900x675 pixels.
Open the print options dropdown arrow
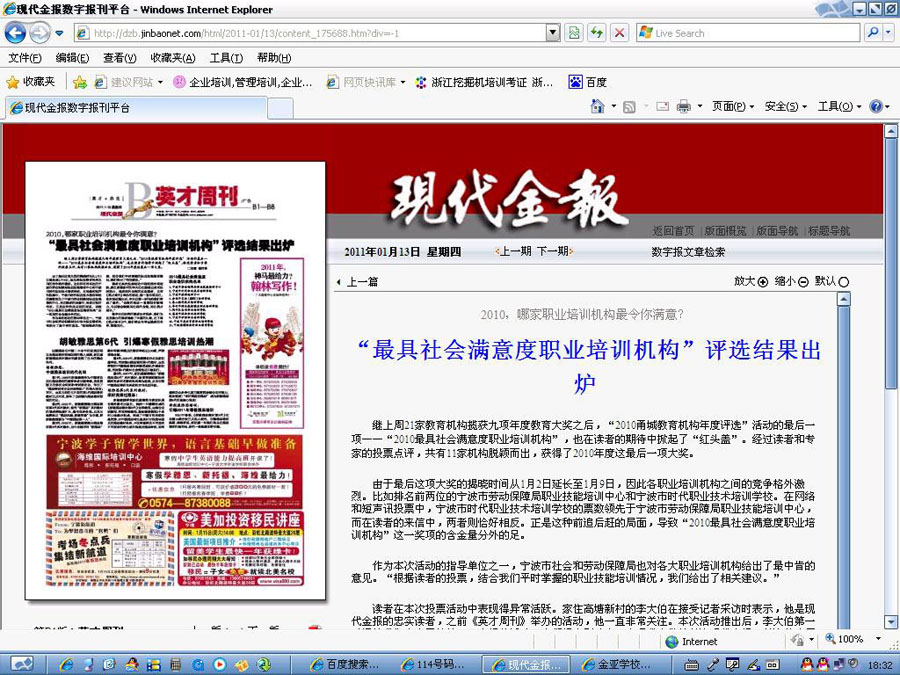(700, 107)
